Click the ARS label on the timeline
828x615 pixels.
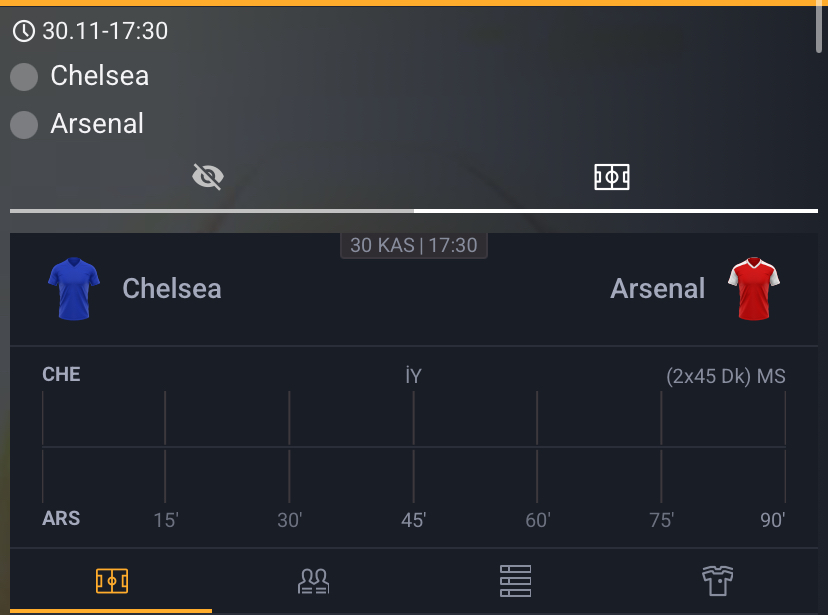(61, 518)
